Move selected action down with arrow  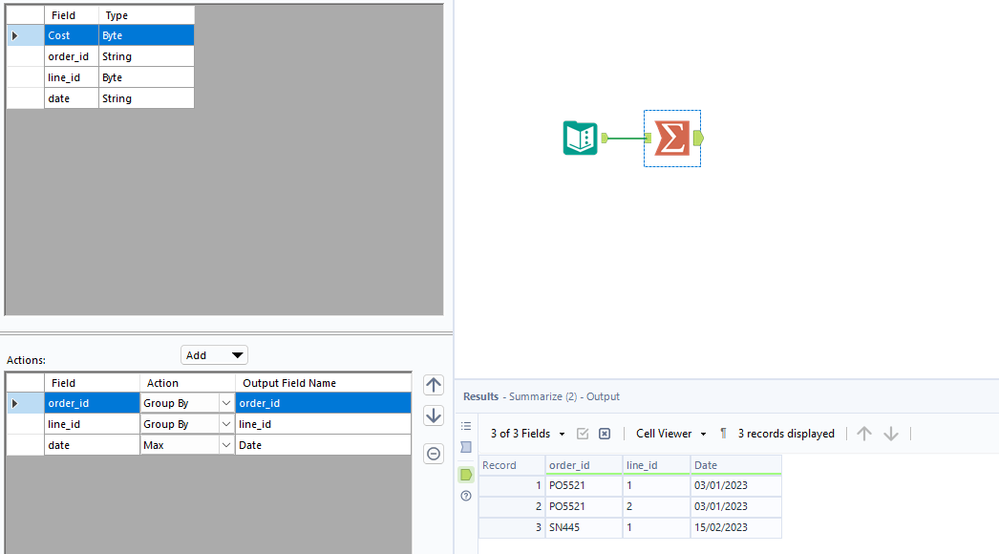[x=433, y=416]
